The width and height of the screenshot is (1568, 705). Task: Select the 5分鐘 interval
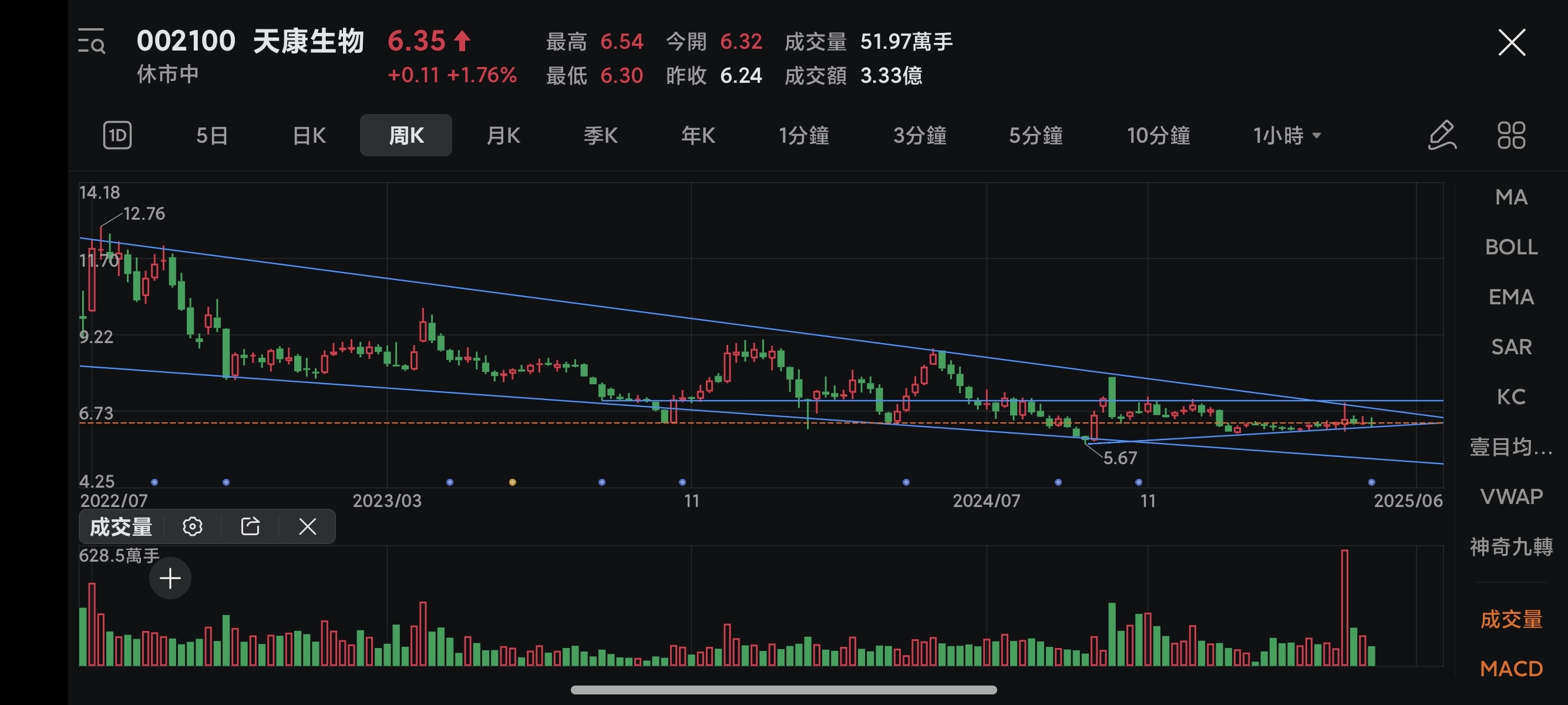1036,135
